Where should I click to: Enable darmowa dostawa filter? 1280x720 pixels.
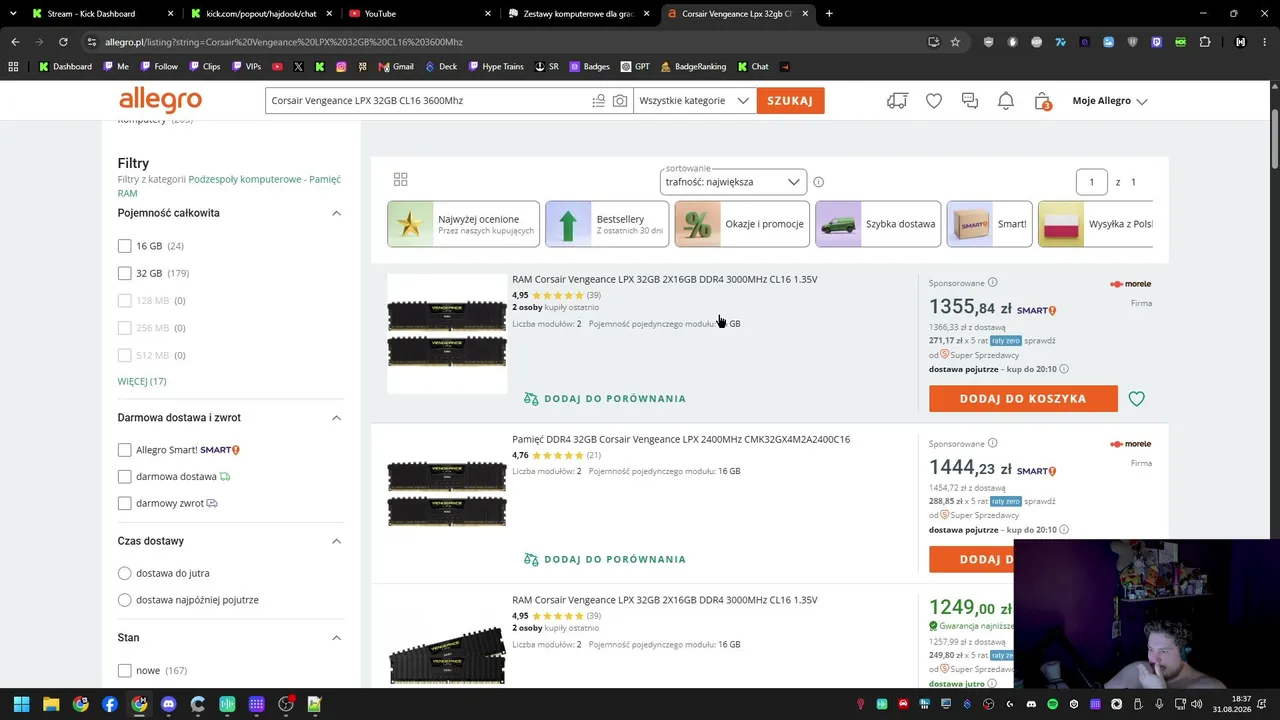click(125, 477)
